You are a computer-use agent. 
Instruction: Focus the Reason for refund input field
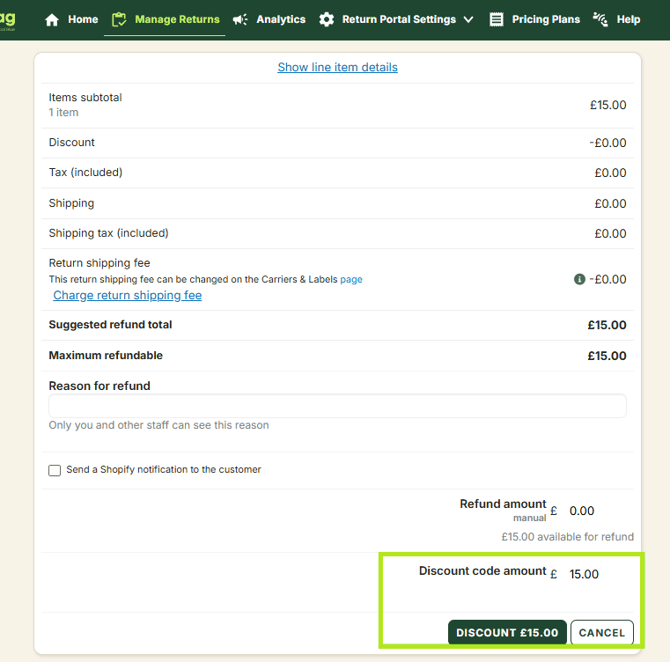coord(338,406)
